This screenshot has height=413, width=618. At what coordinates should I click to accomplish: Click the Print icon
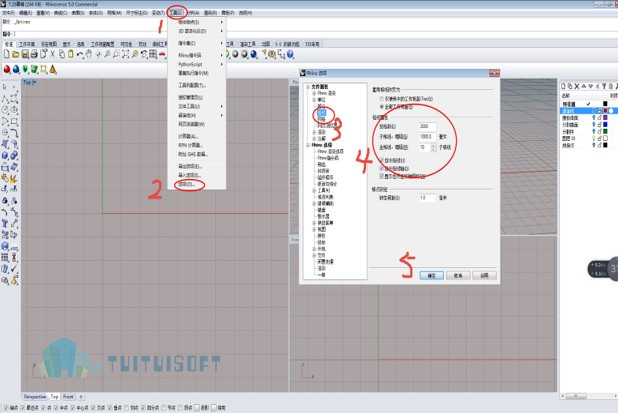pyautogui.click(x=34, y=54)
